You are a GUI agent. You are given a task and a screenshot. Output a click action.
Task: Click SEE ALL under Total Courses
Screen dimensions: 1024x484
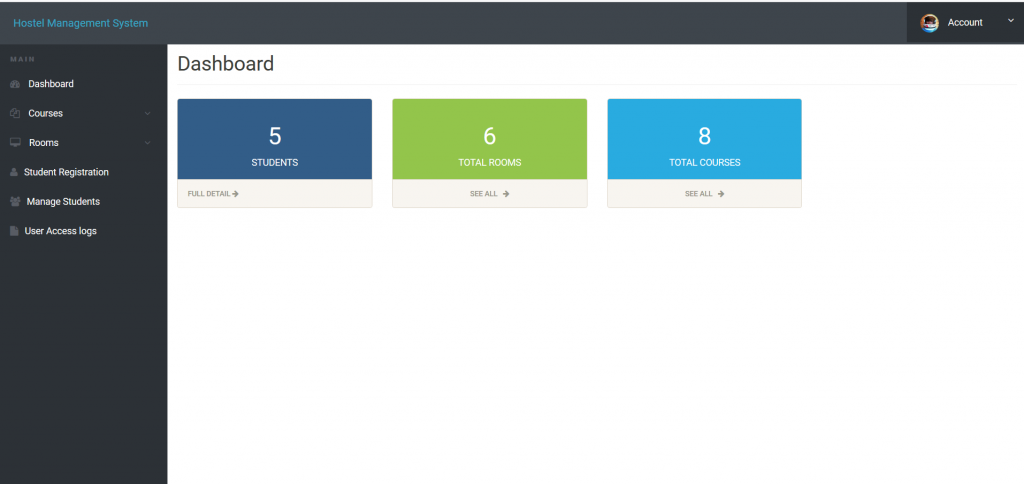pyautogui.click(x=699, y=194)
